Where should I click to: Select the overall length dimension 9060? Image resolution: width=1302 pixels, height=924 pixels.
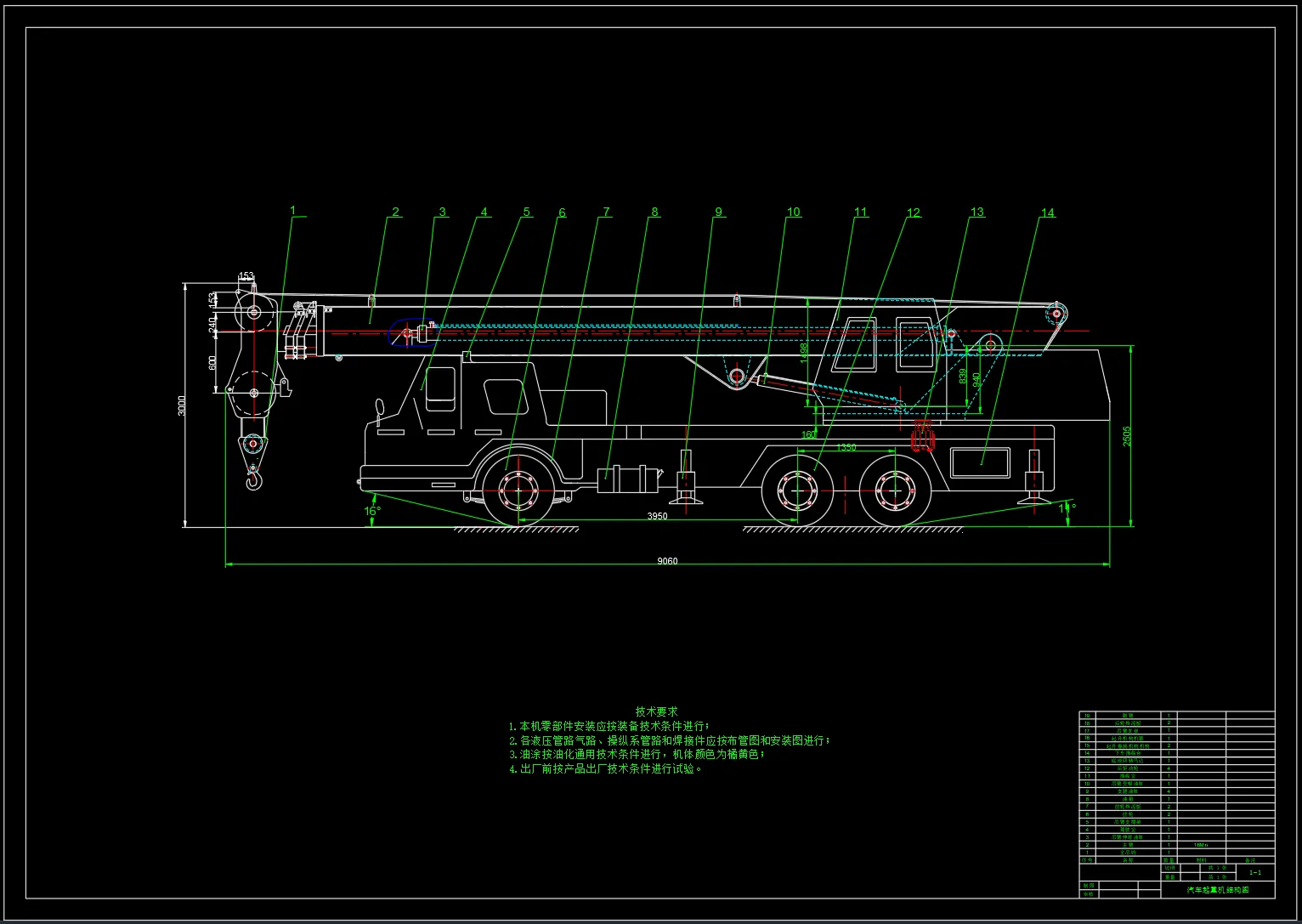pyautogui.click(x=668, y=561)
